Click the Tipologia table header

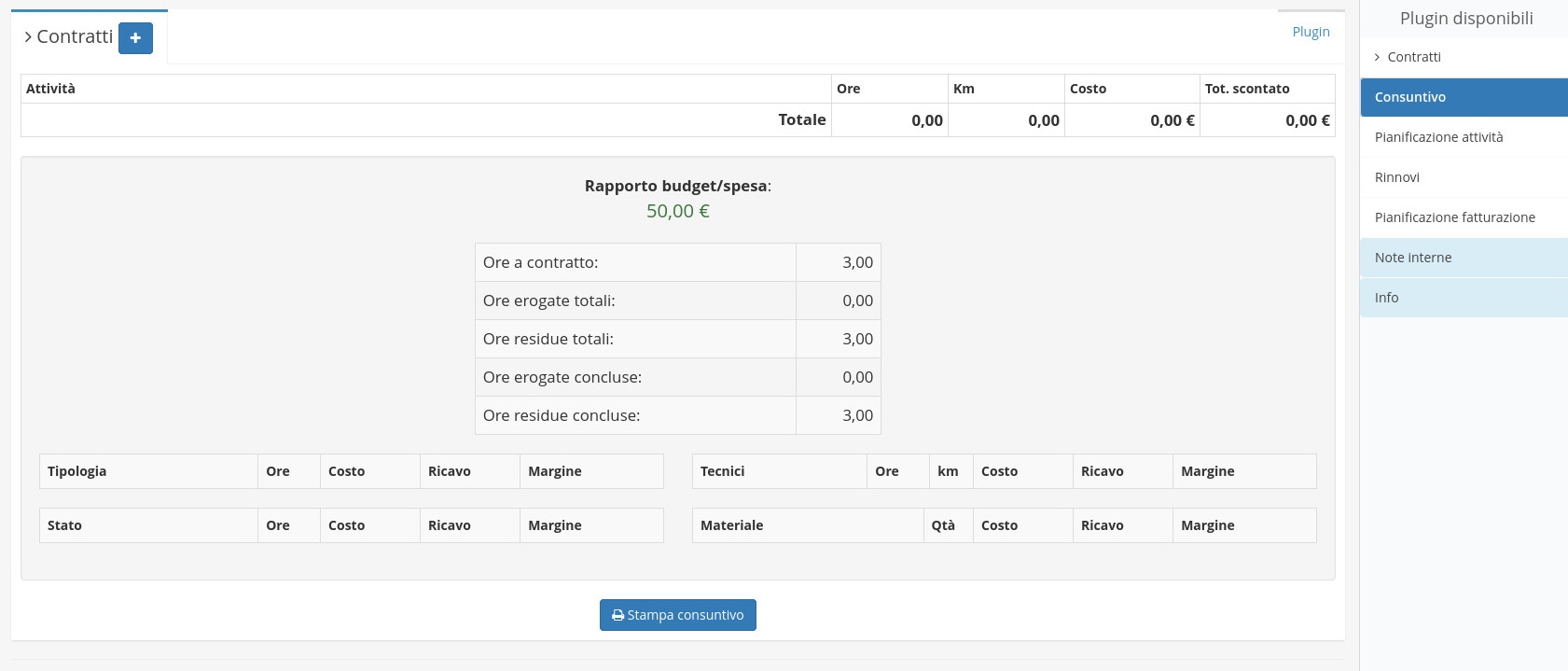(76, 471)
